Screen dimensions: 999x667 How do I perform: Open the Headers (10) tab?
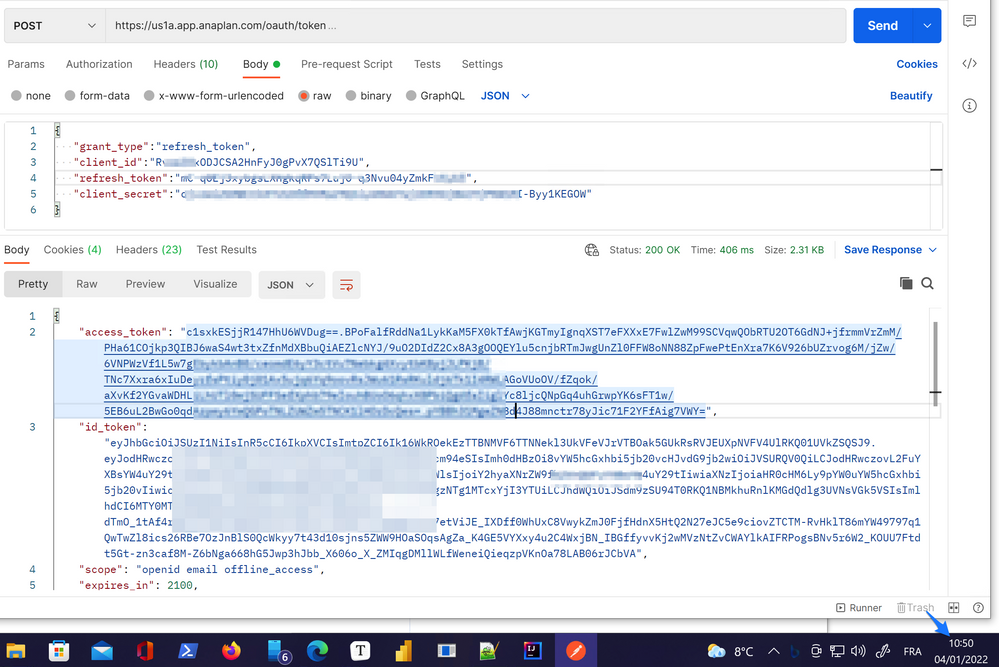185,64
